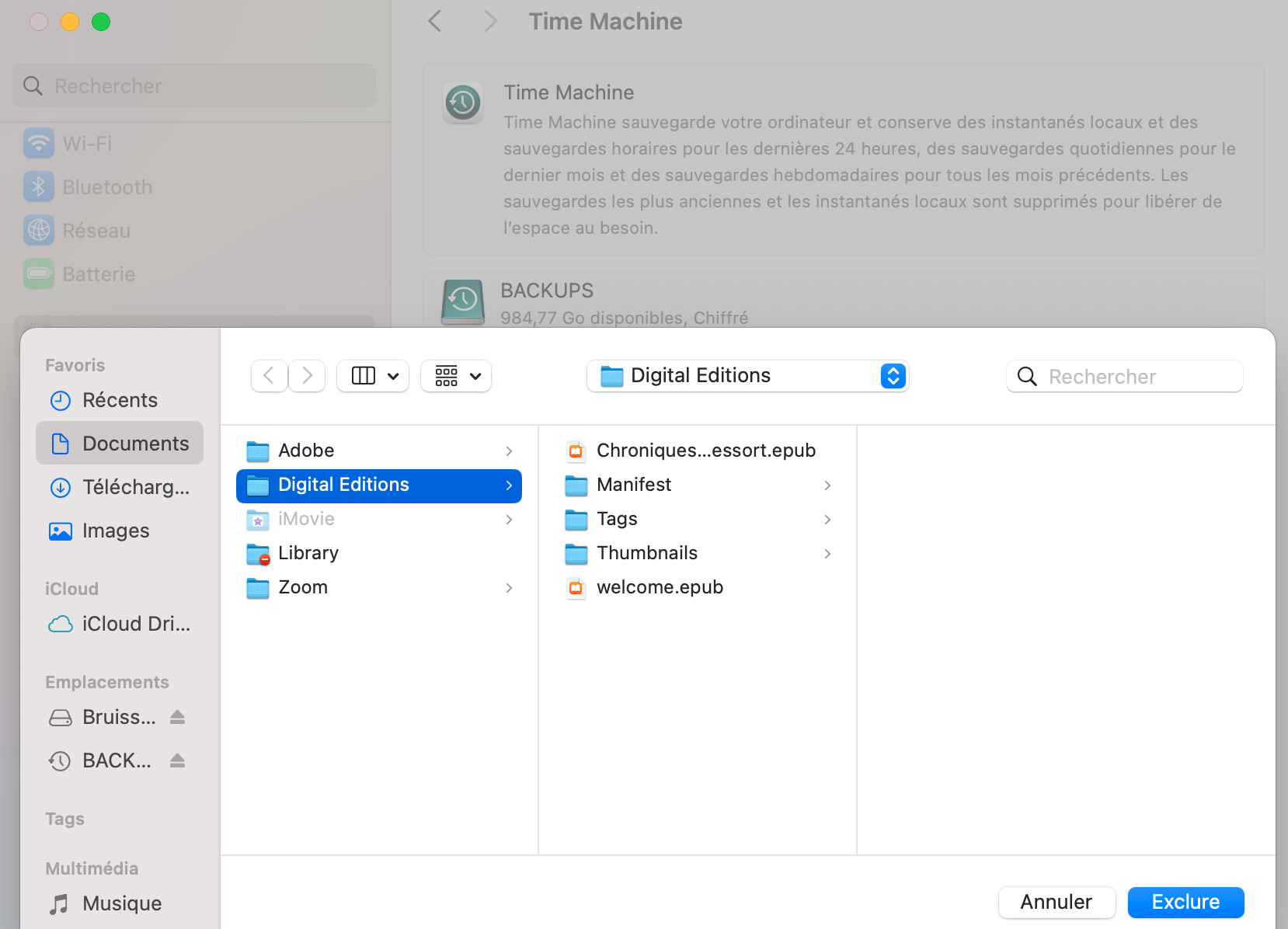Select the BACKUPS disk in Time Machine

[843, 301]
